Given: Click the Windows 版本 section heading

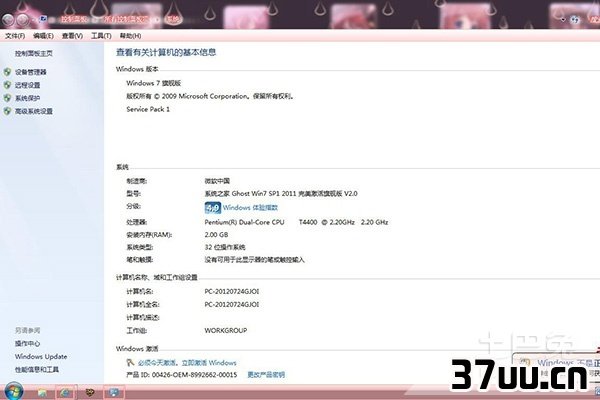Looking at the screenshot, I should pyautogui.click(x=137, y=69).
